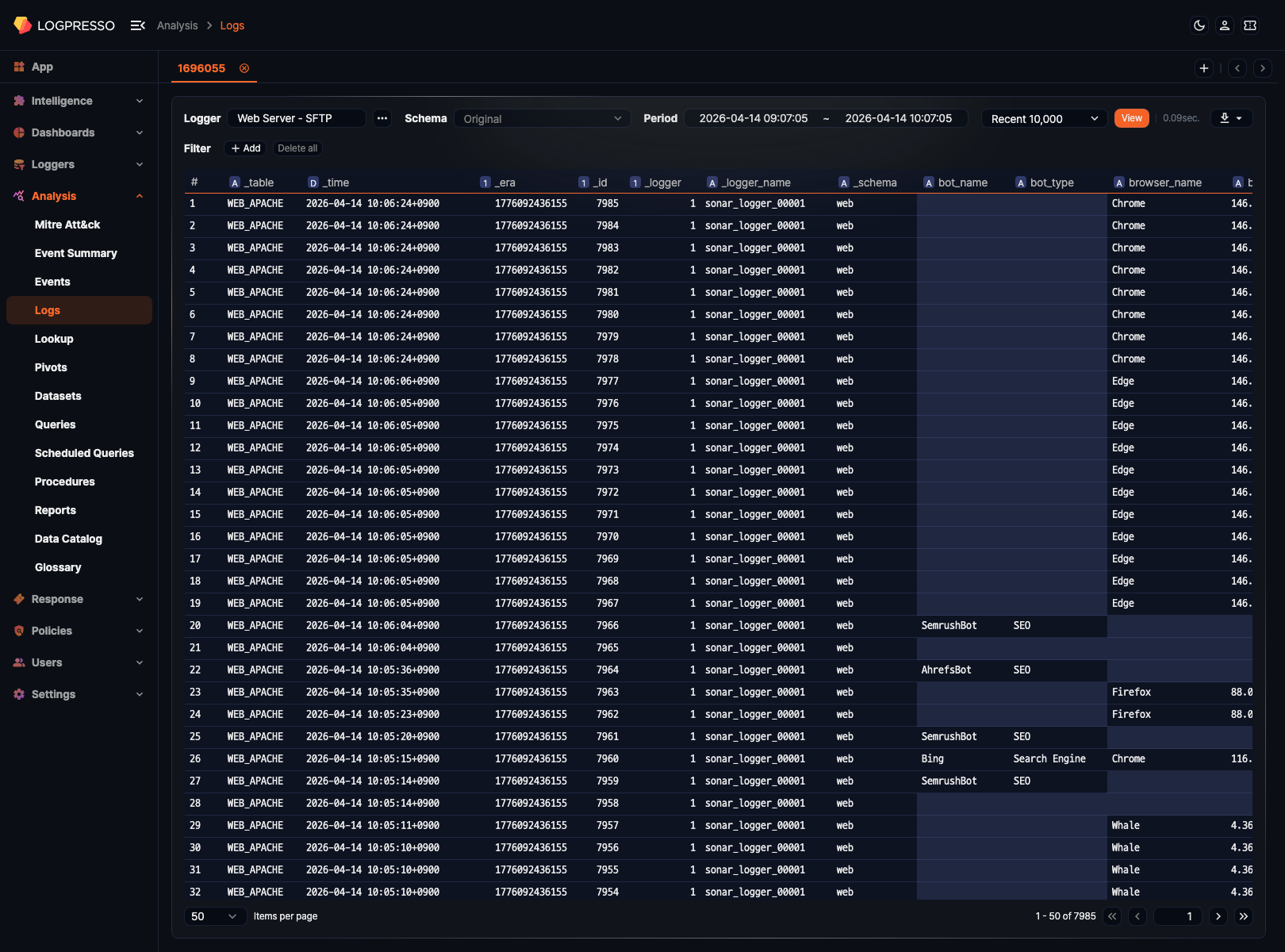1285x952 pixels.
Task: Select the Analysis section in the sidebar
Action: pos(54,196)
